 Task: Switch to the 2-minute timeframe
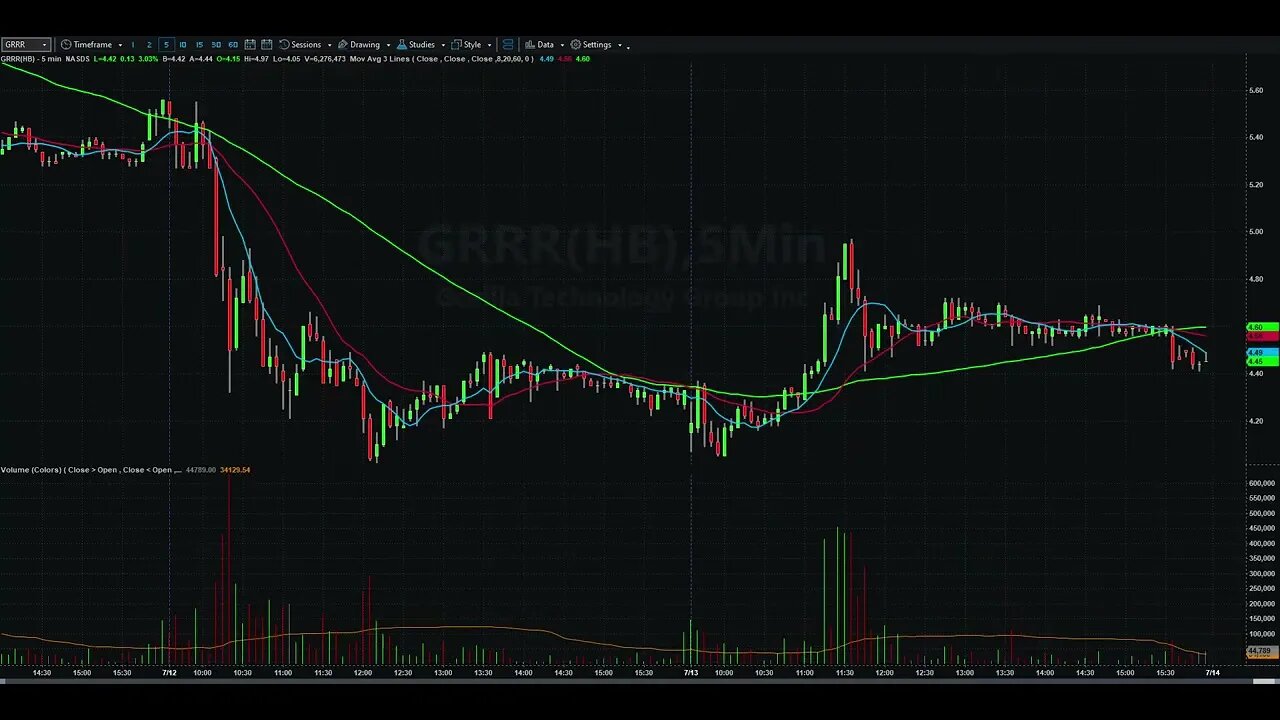click(x=149, y=44)
